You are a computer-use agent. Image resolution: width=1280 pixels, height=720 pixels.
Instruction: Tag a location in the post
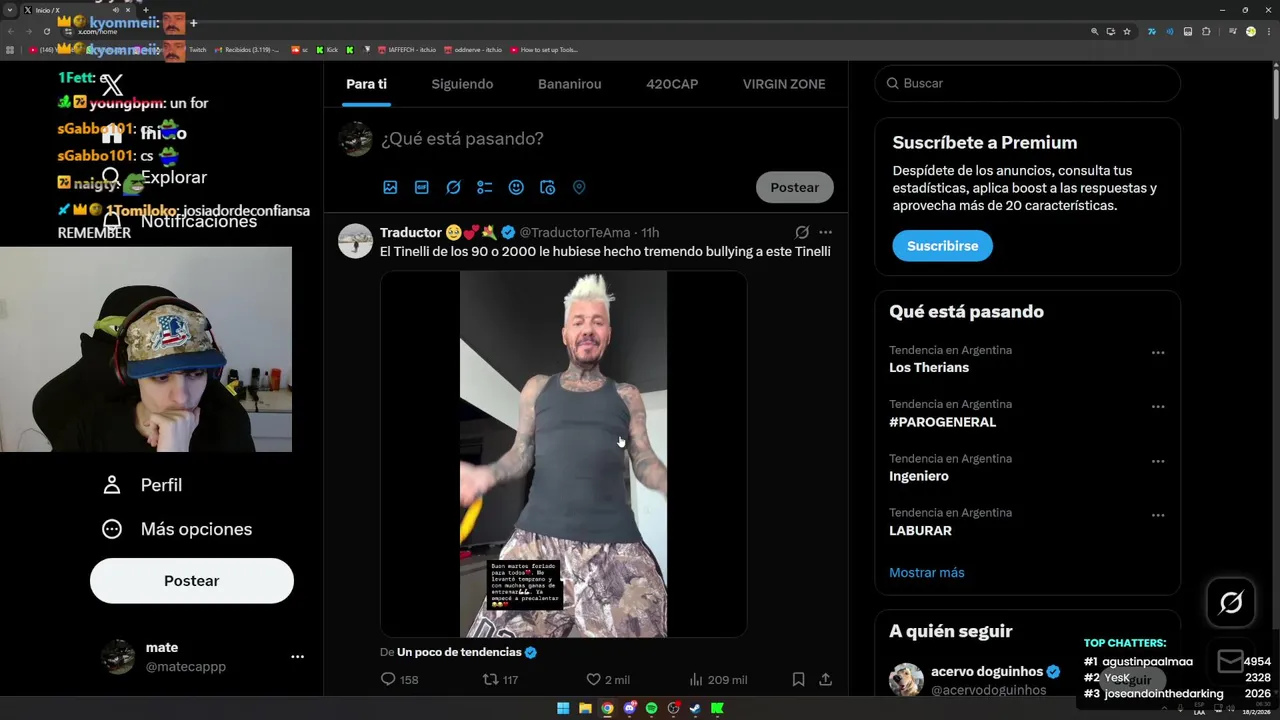click(579, 187)
